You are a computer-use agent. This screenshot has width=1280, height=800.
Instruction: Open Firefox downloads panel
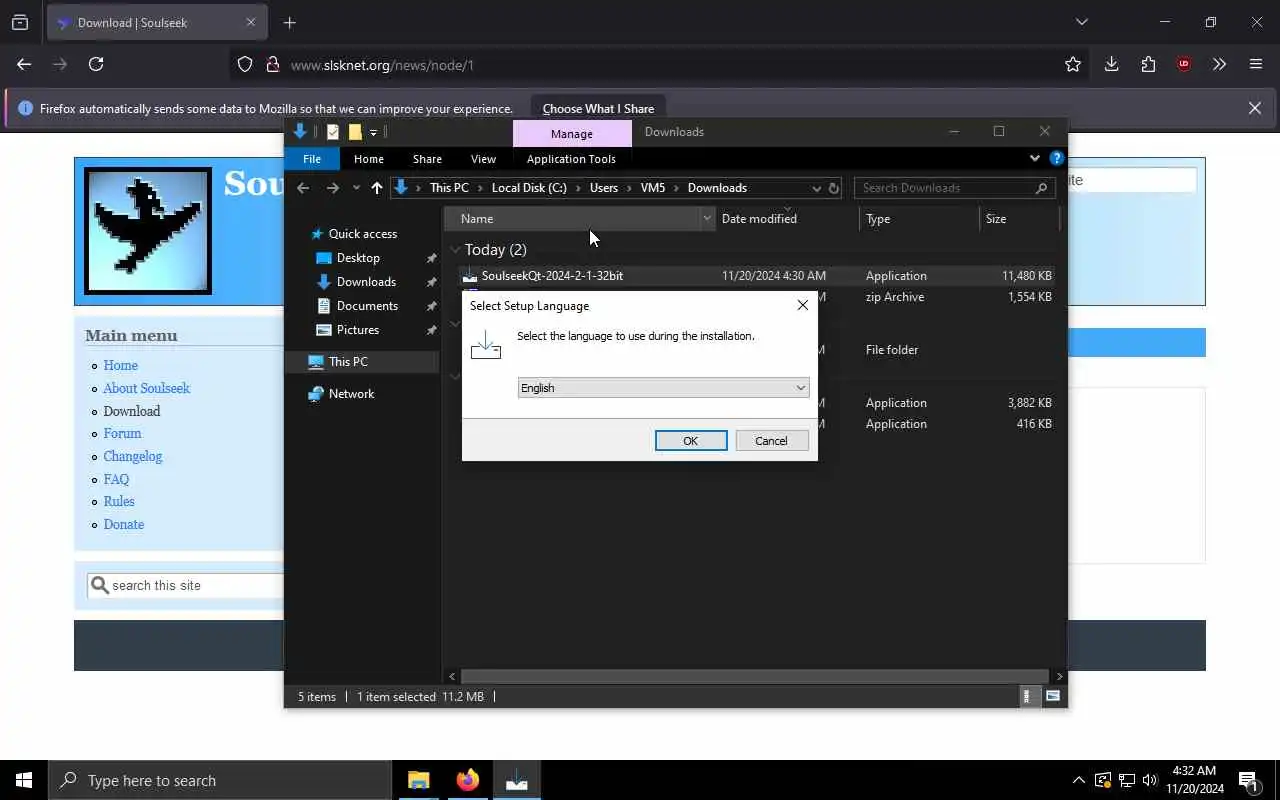1111,64
